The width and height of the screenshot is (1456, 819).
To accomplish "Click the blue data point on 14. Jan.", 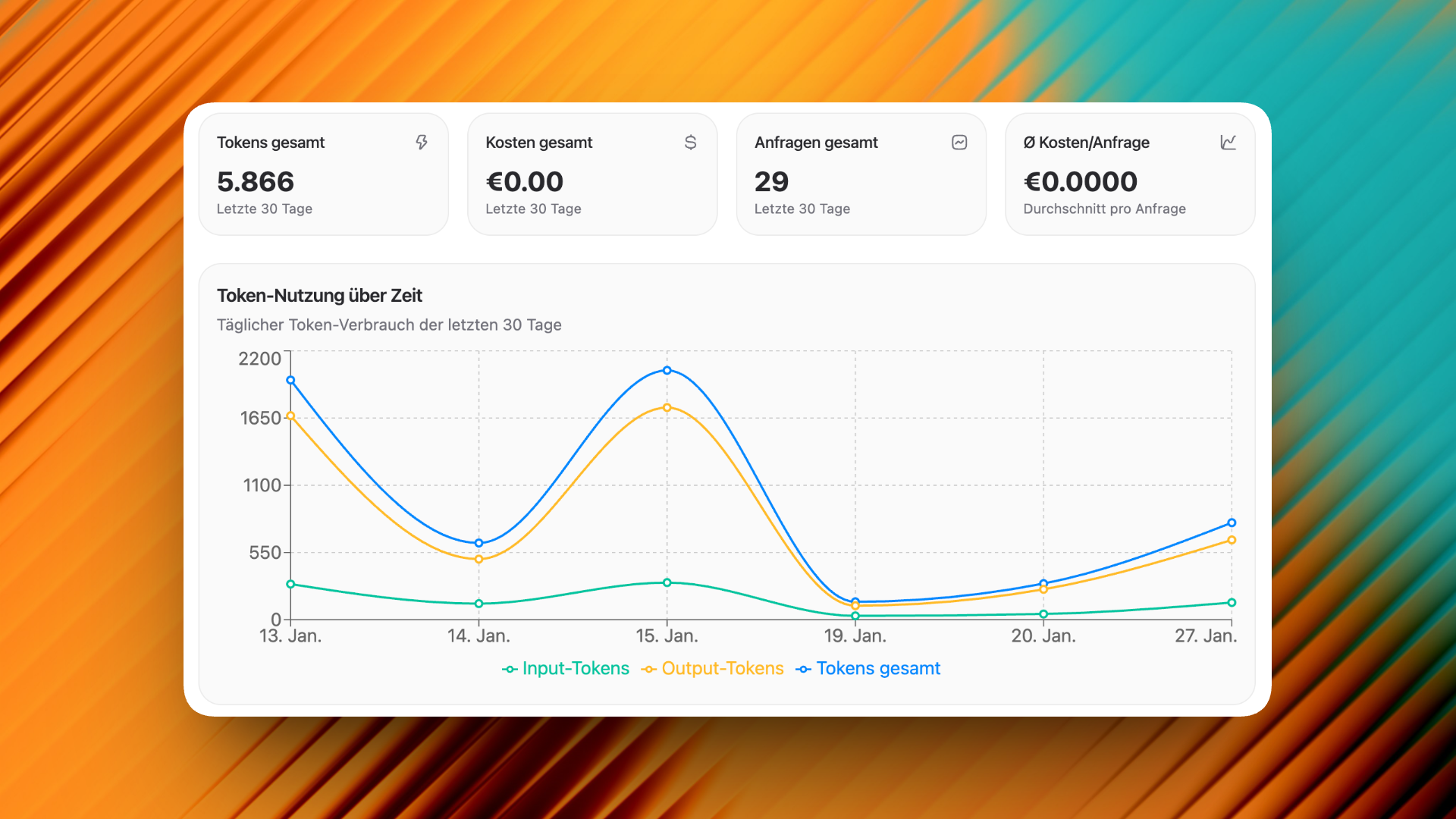I will point(479,543).
